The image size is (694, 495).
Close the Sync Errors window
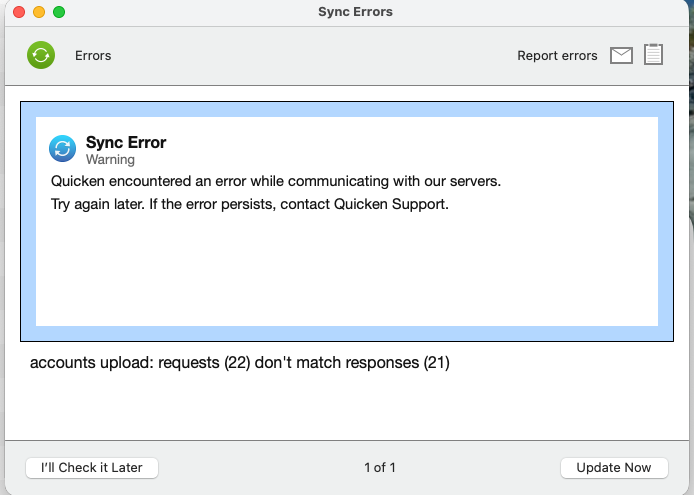pyautogui.click(x=19, y=12)
